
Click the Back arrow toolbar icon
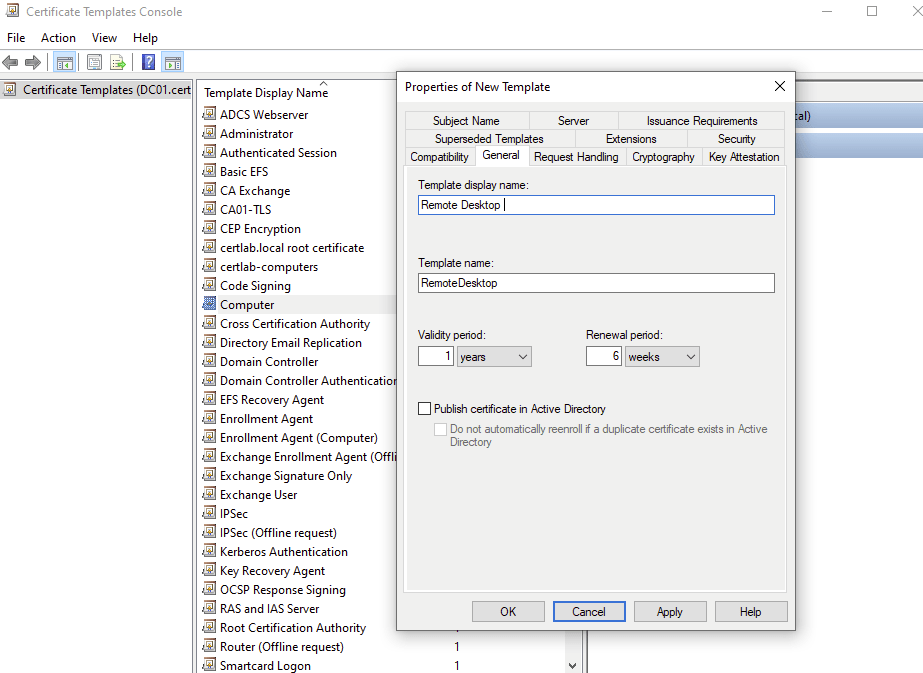point(11,63)
